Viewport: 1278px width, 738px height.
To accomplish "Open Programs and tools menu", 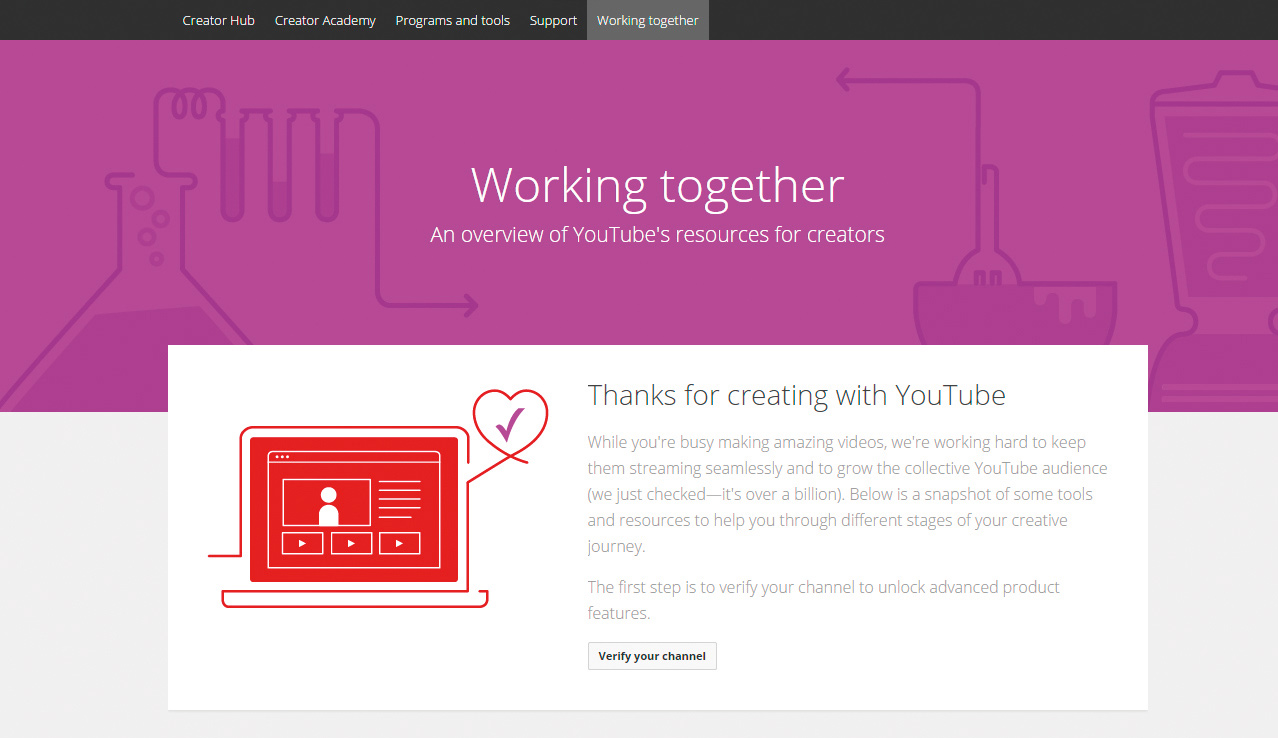I will click(x=452, y=20).
